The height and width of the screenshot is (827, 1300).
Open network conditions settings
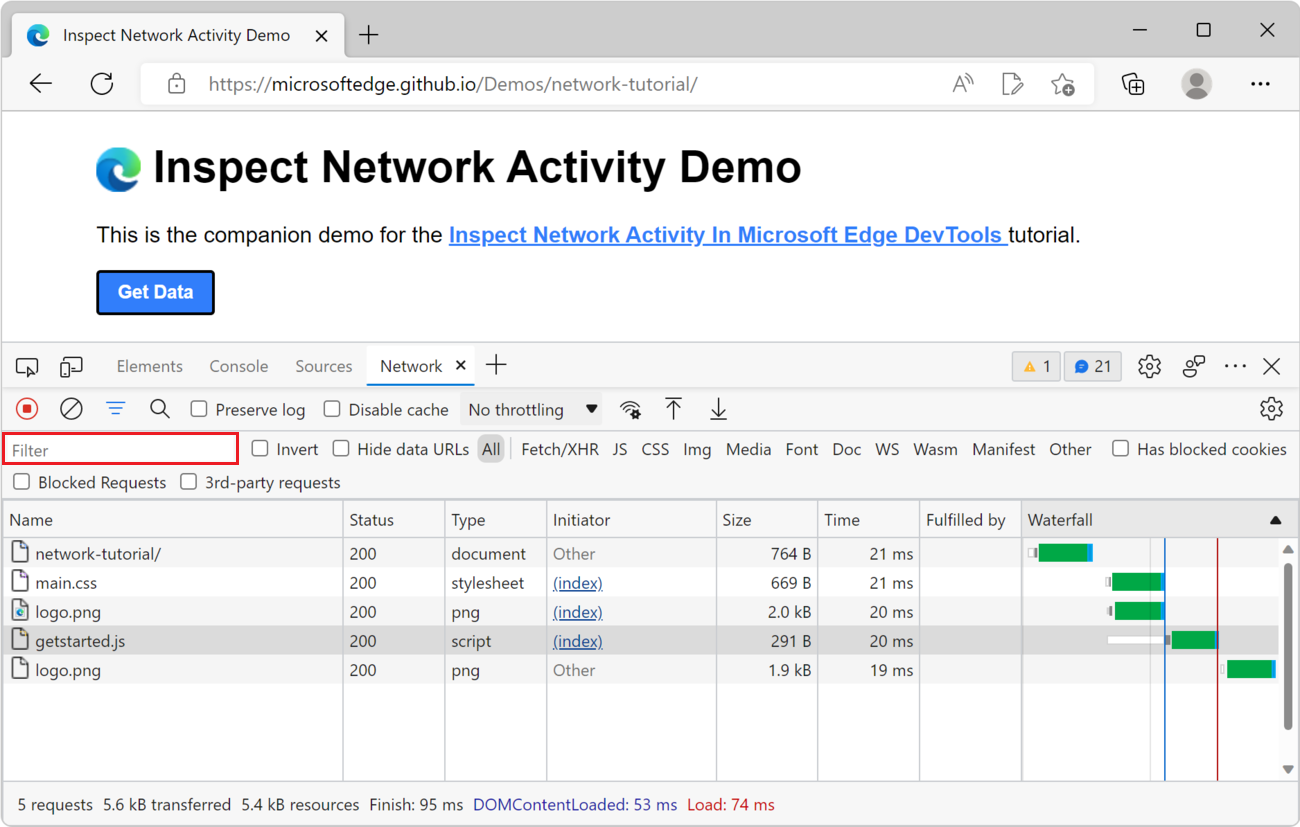point(631,409)
